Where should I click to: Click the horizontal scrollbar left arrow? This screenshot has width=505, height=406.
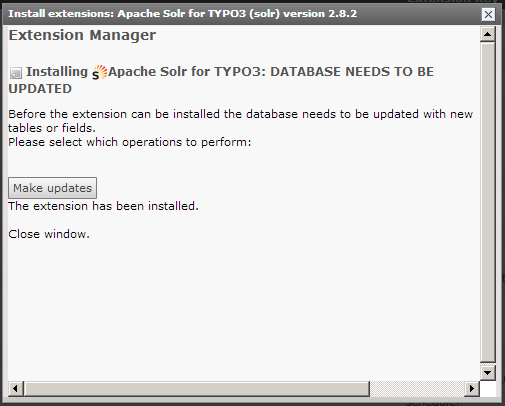[15, 389]
